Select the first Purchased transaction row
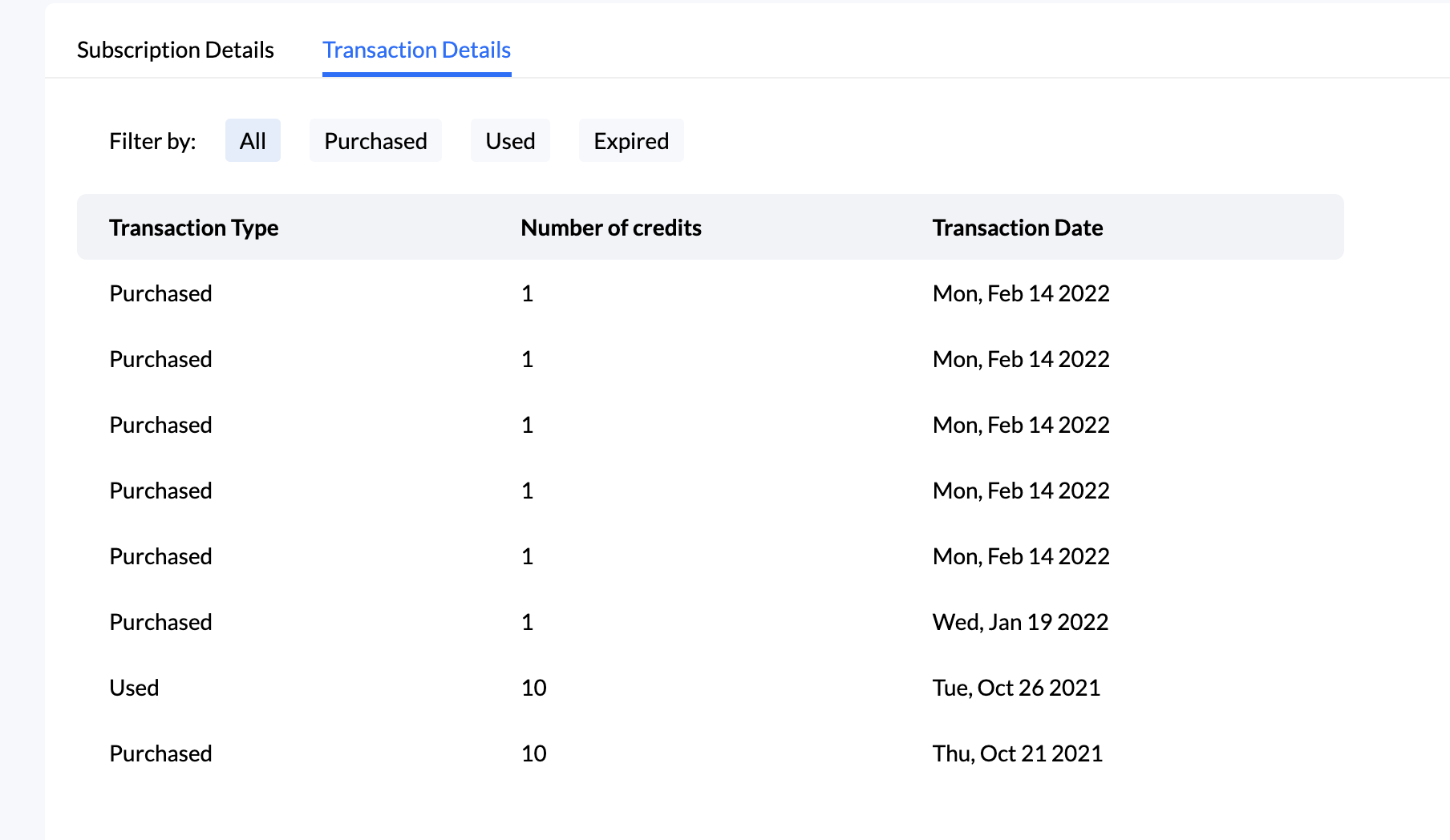The height and width of the screenshot is (840, 1450). pos(160,293)
